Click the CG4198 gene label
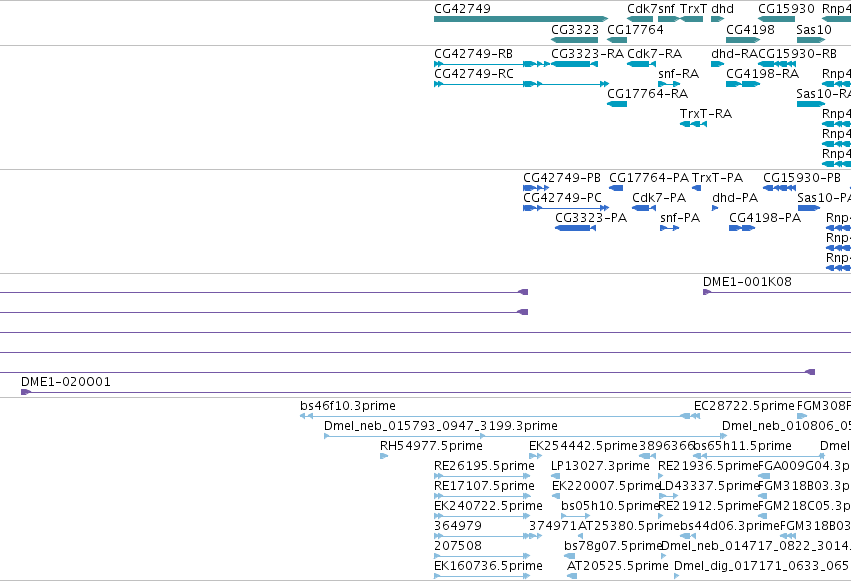 [750, 30]
